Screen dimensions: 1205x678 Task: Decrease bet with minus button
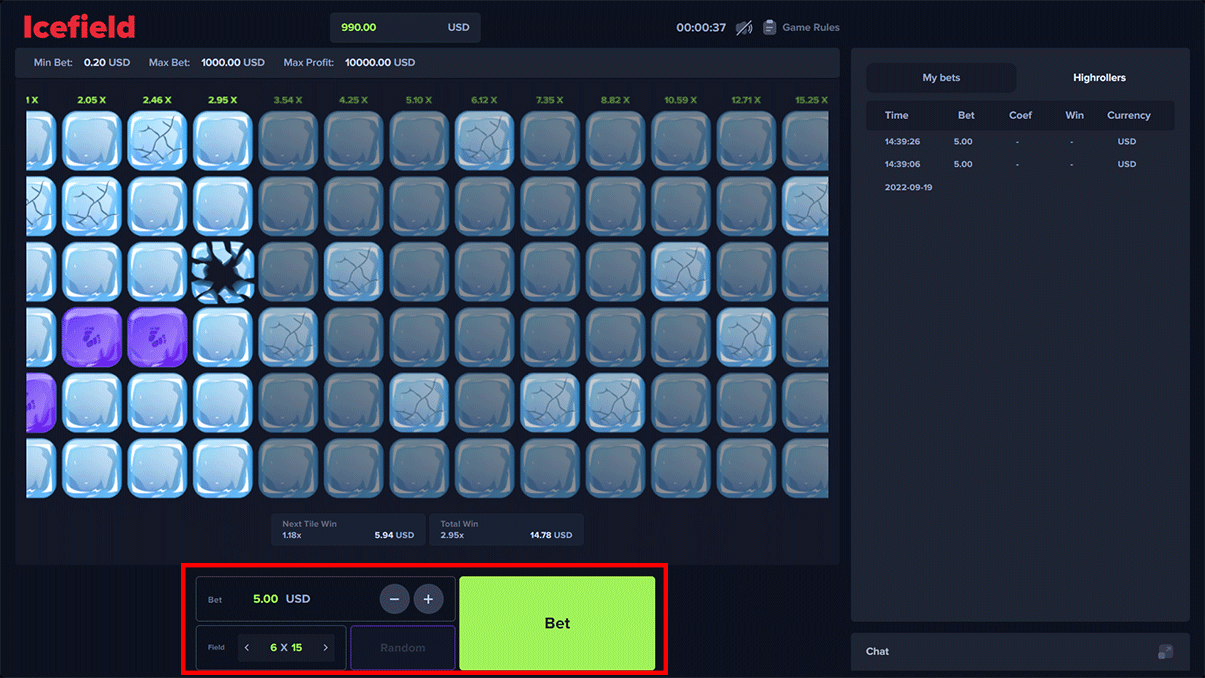(x=394, y=599)
